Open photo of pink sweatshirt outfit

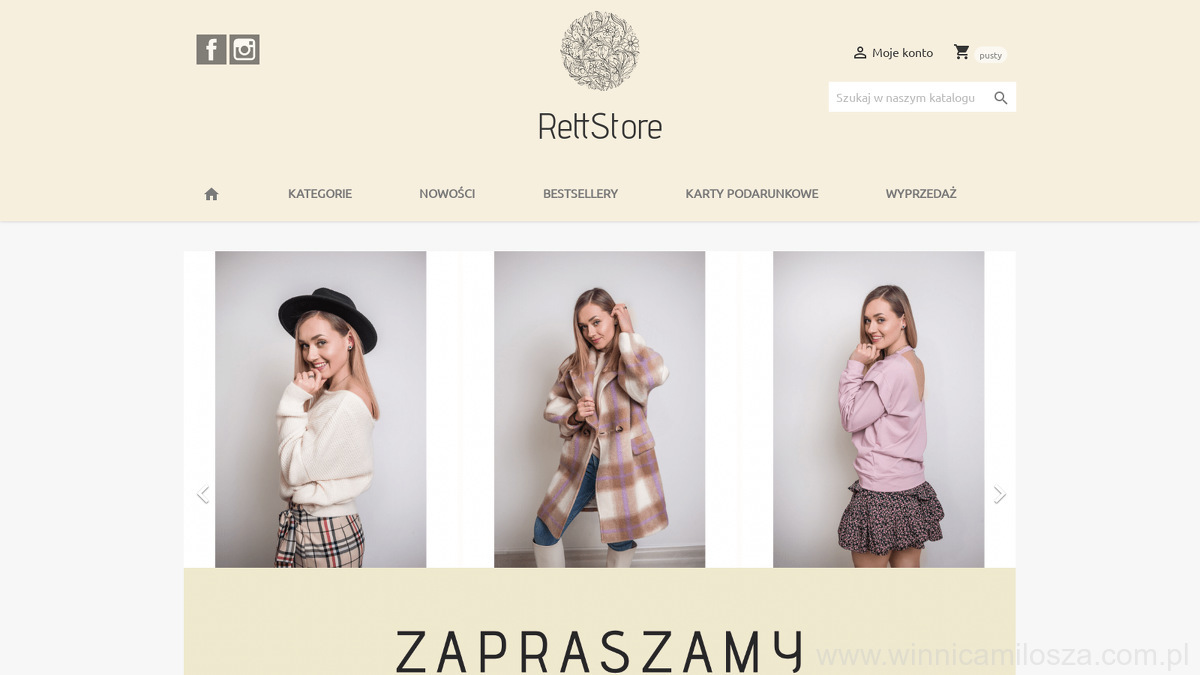(879, 409)
